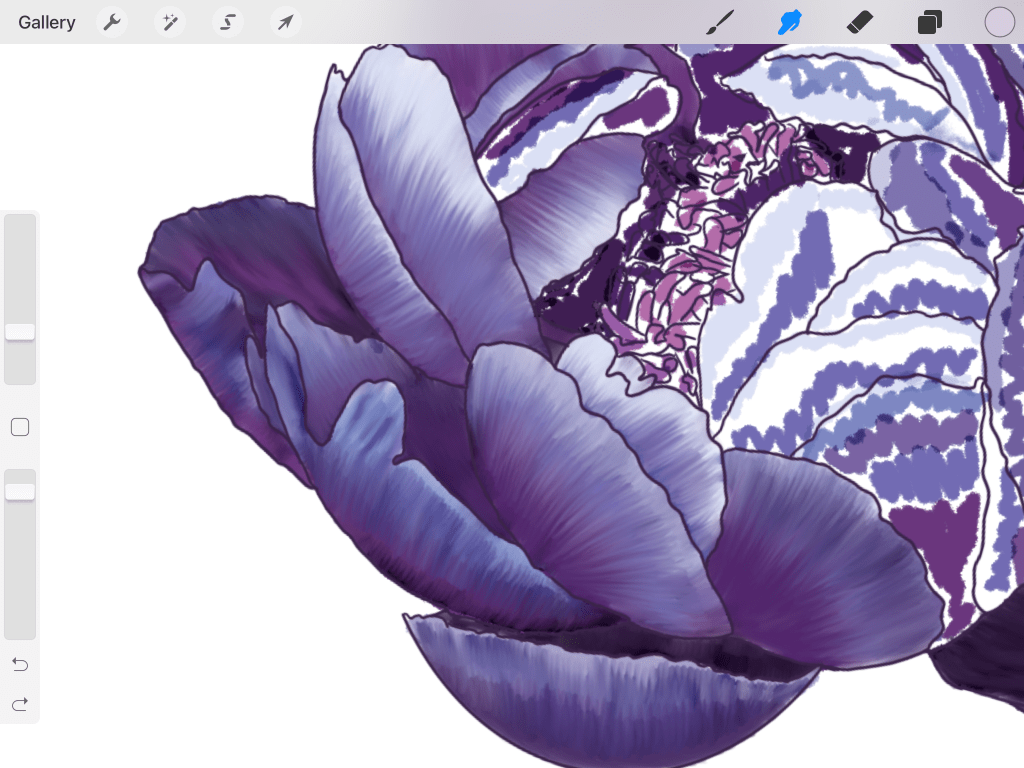
Task: Open the active color circle
Action: tap(999, 22)
